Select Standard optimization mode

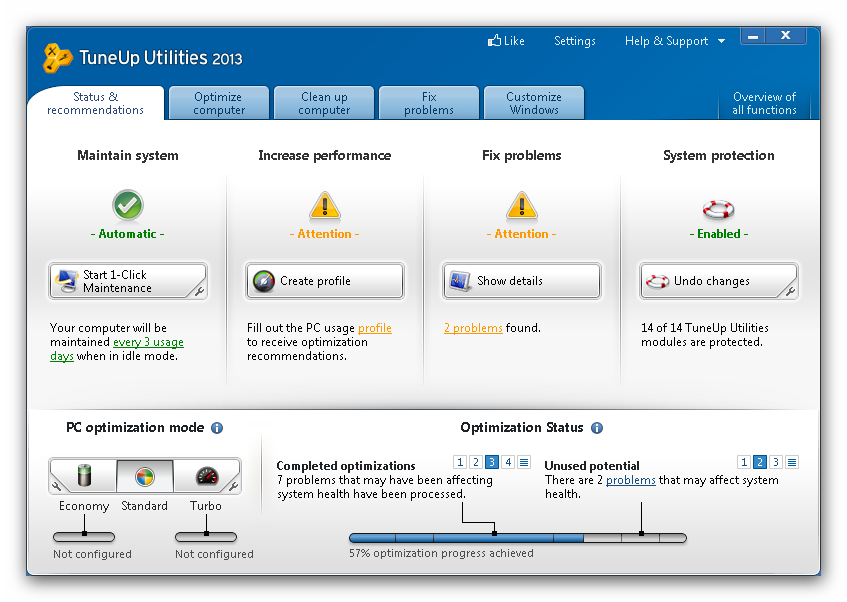coord(145,476)
